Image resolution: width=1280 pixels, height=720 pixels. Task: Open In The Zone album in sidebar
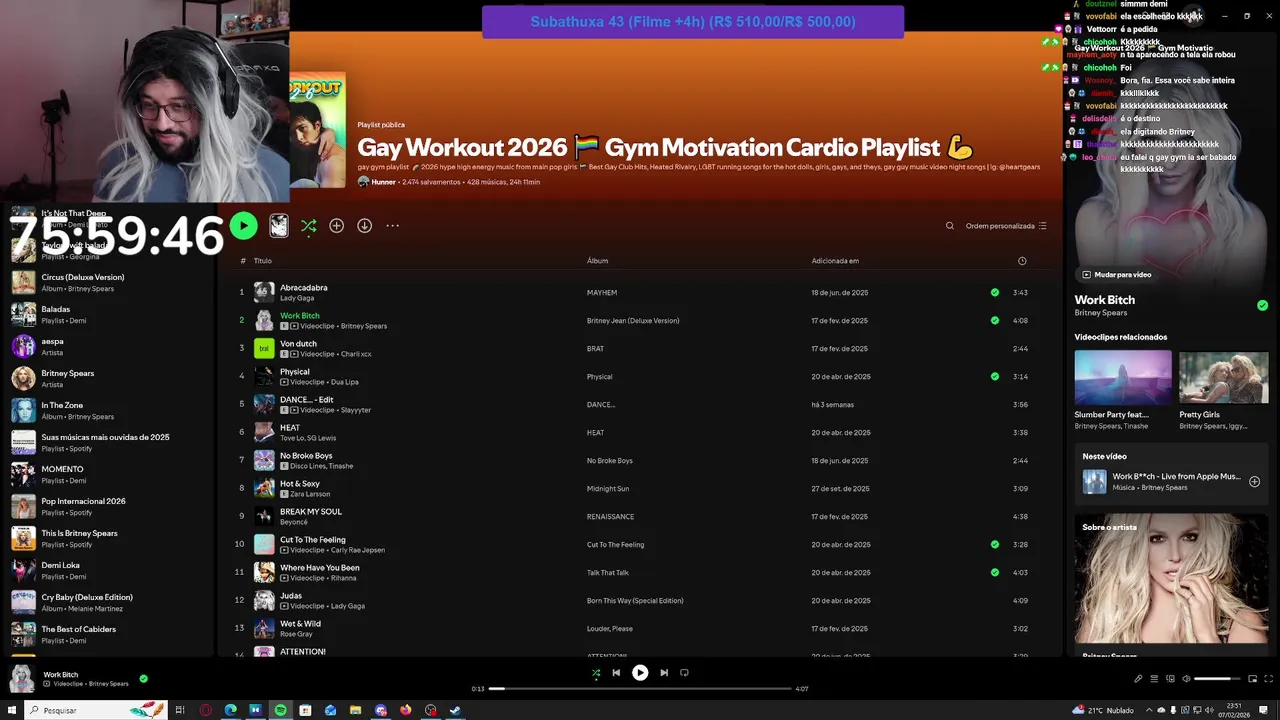coord(110,410)
